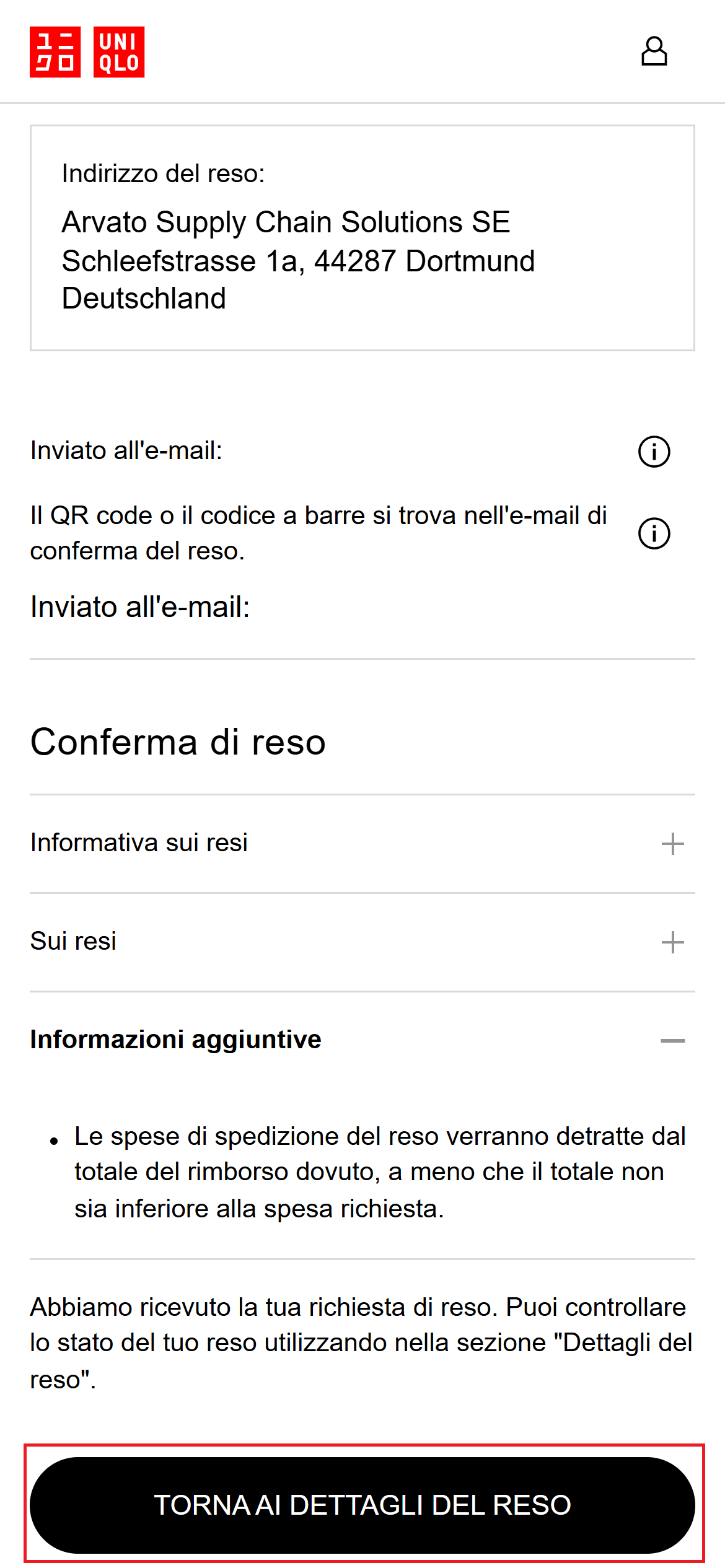Click minus icon for Informazioni aggiuntive
The width and height of the screenshot is (725, 1568).
click(x=672, y=1041)
